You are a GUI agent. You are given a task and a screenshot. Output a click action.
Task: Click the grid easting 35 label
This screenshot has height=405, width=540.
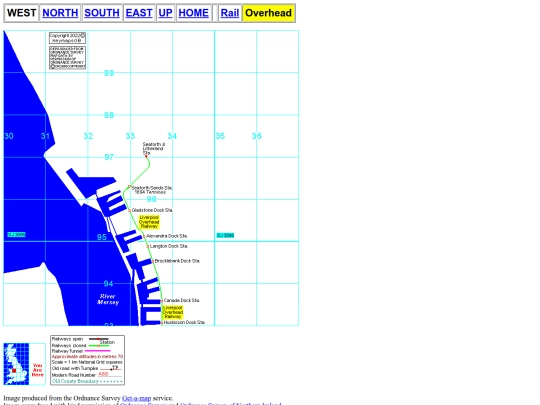click(x=220, y=136)
